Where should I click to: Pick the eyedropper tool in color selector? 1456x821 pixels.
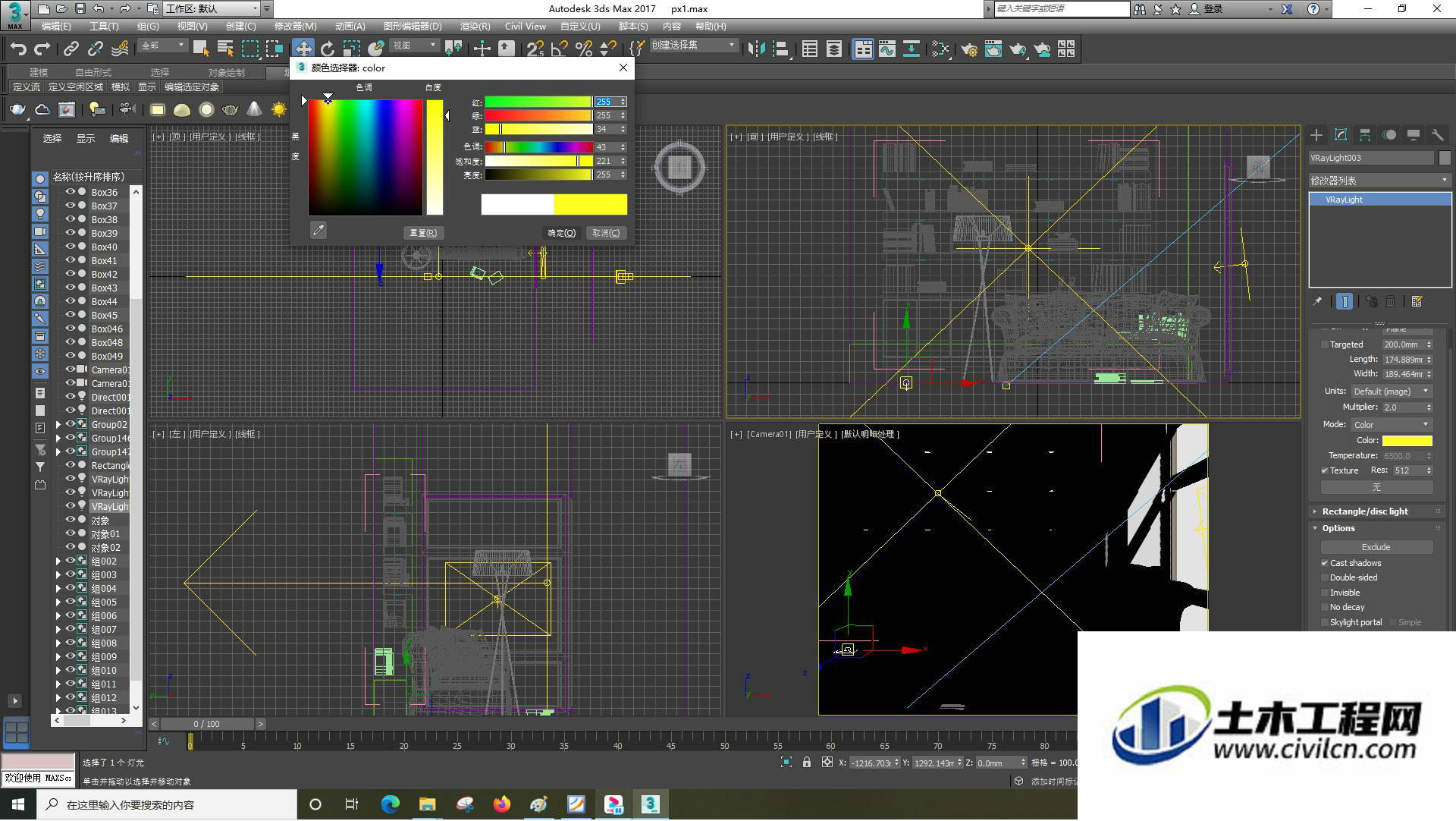click(318, 230)
